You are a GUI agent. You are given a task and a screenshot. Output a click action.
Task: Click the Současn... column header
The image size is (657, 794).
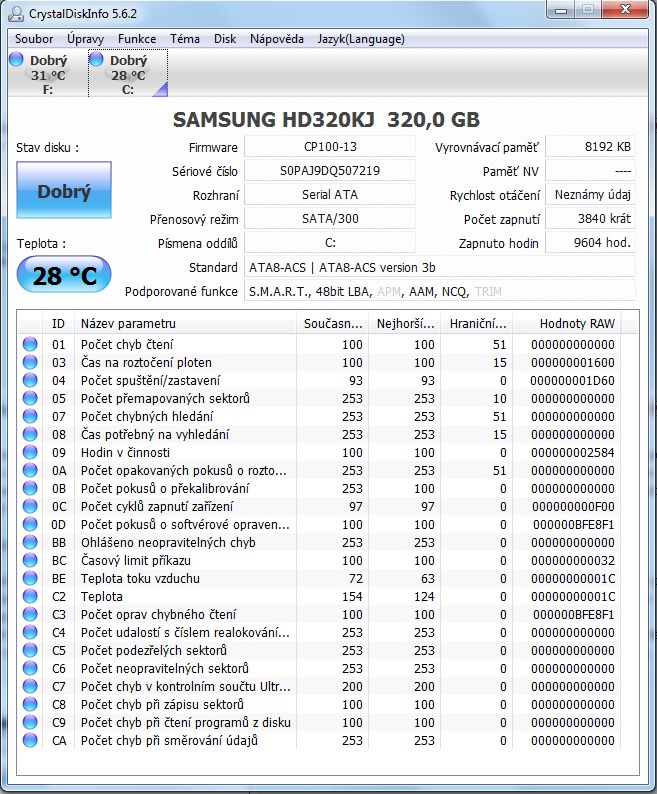click(x=332, y=324)
